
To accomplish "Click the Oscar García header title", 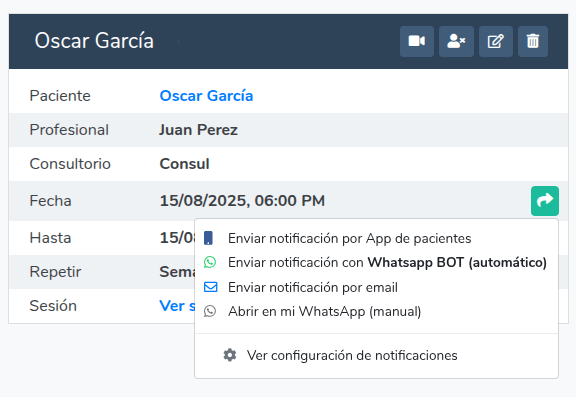I will tap(94, 40).
